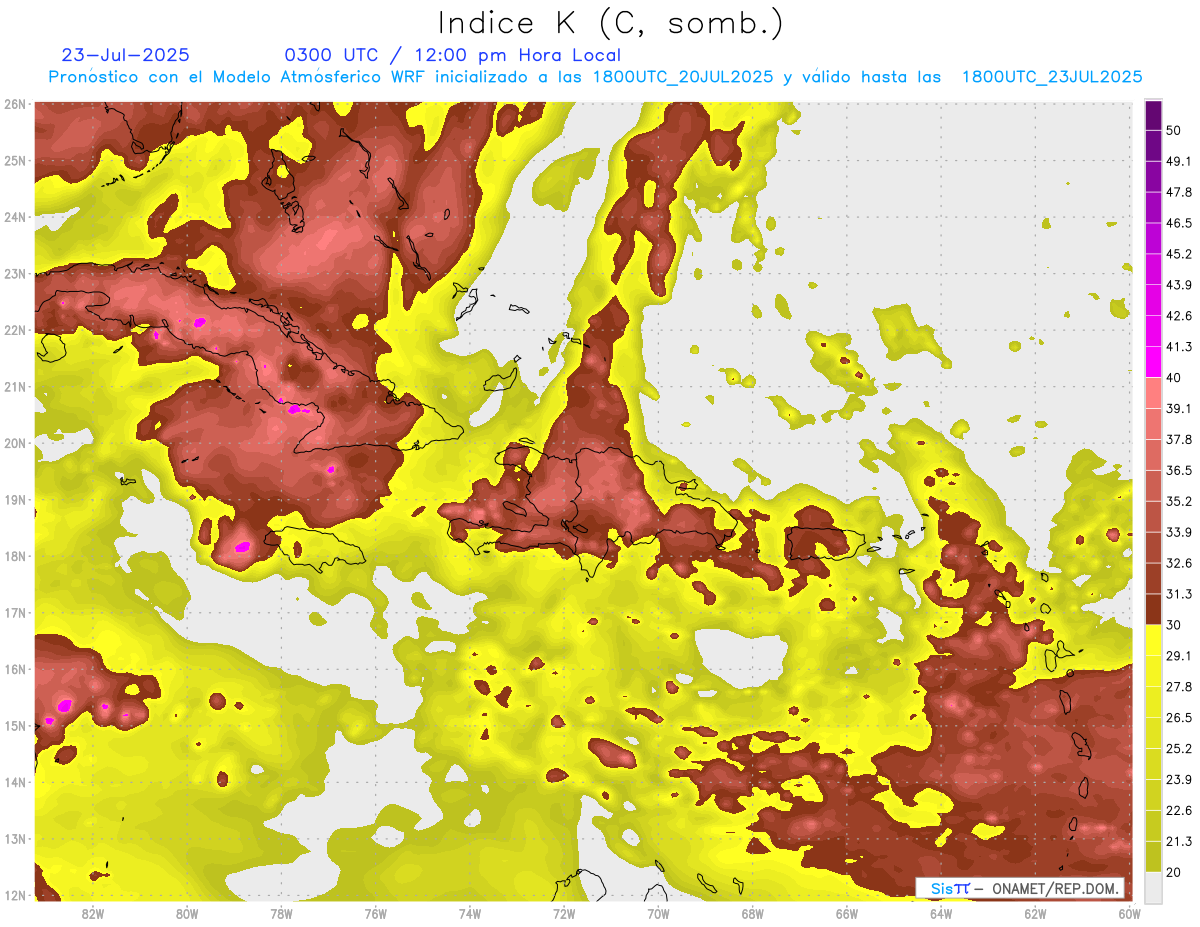Click the "14N" latitude label
1200x927 pixels.
pyautogui.click(x=15, y=782)
